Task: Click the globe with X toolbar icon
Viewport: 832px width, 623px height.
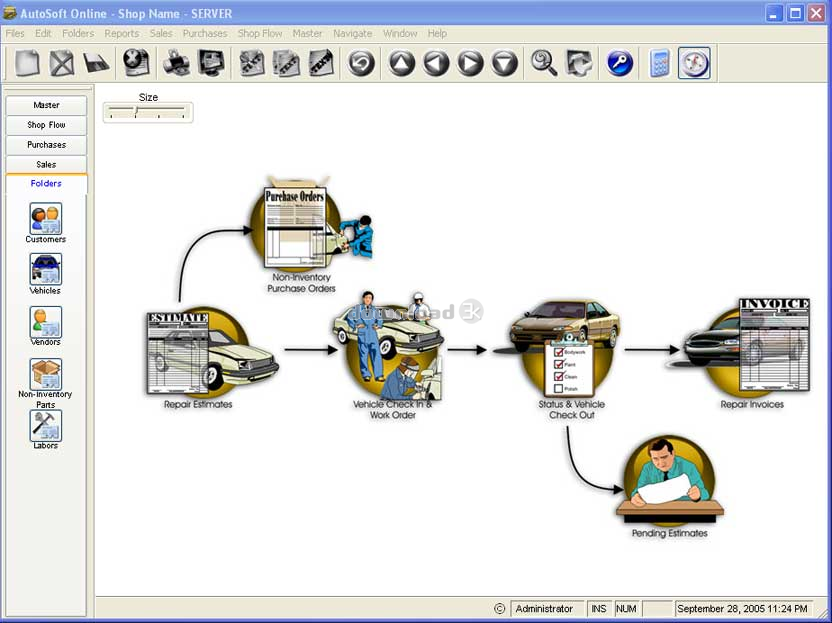Action: (x=136, y=63)
